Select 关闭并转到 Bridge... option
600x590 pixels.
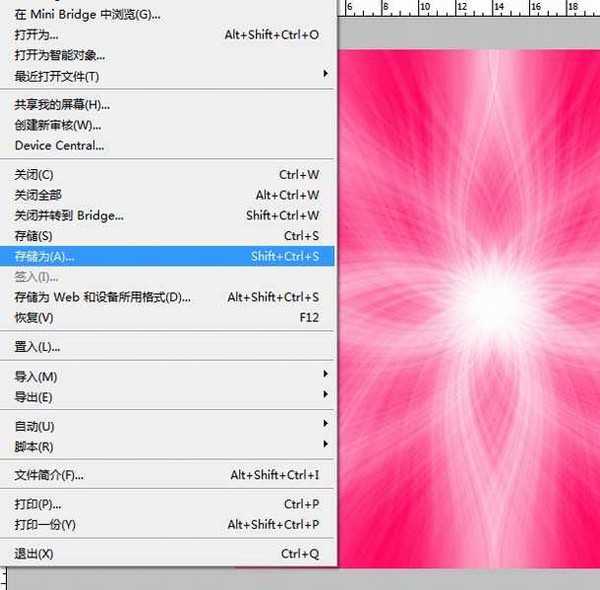coord(69,215)
